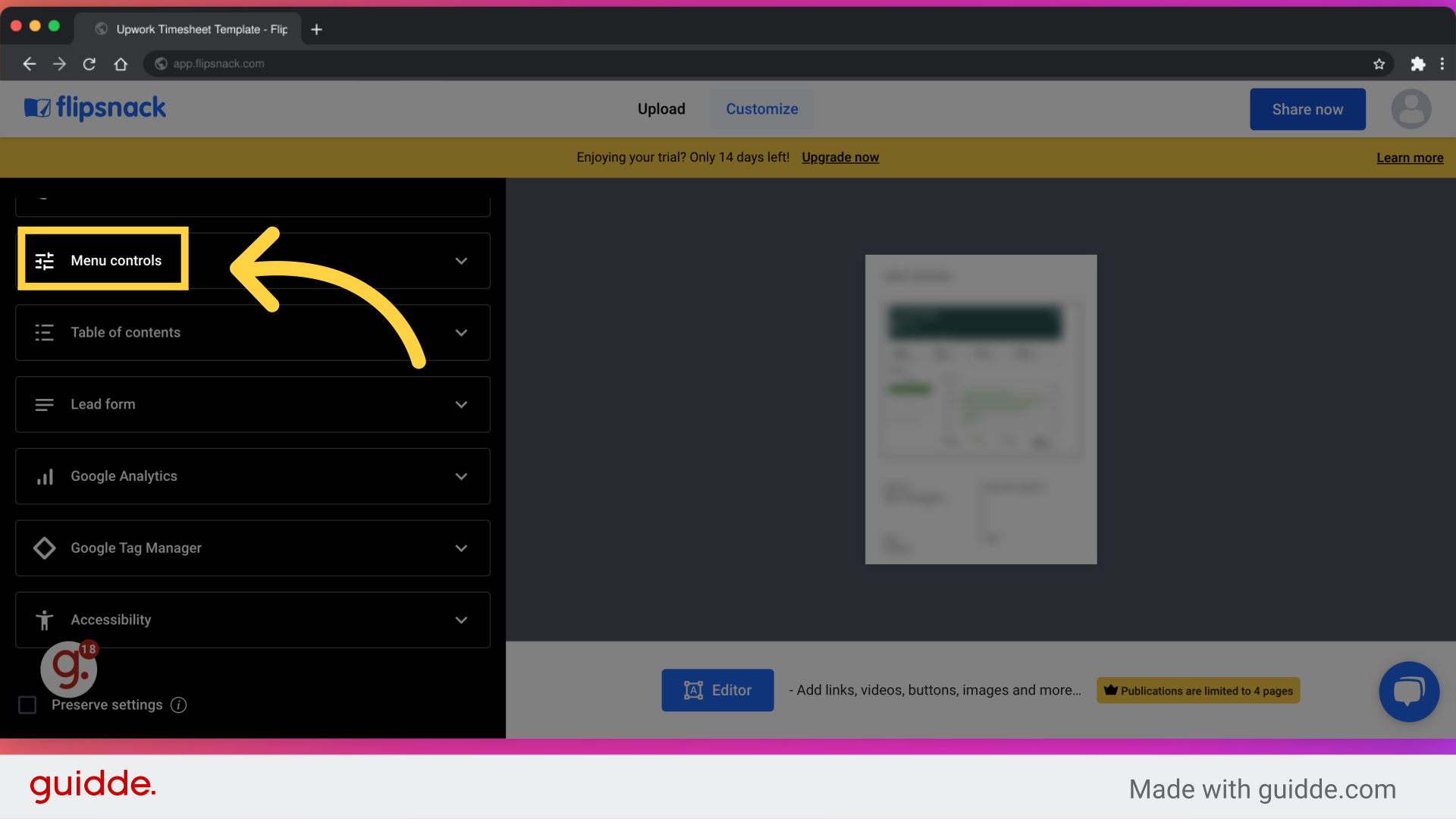Click the Upgrade now link
This screenshot has height=819, width=1456.
tap(840, 157)
